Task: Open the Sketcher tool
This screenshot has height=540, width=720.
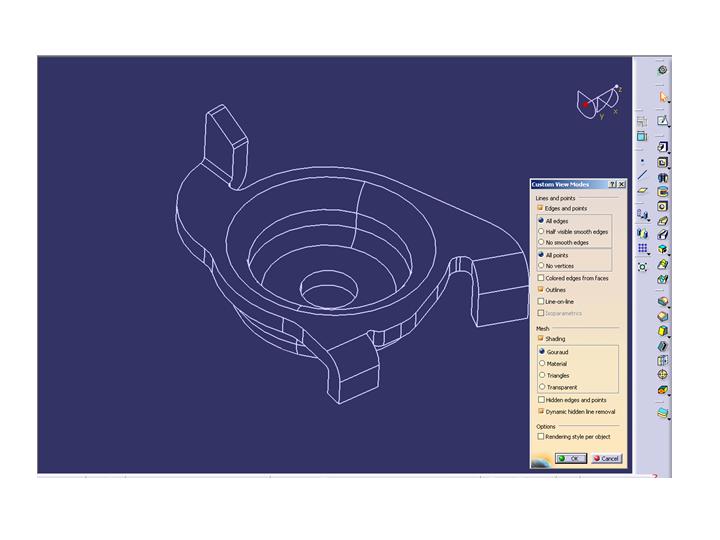Action: coord(662,121)
